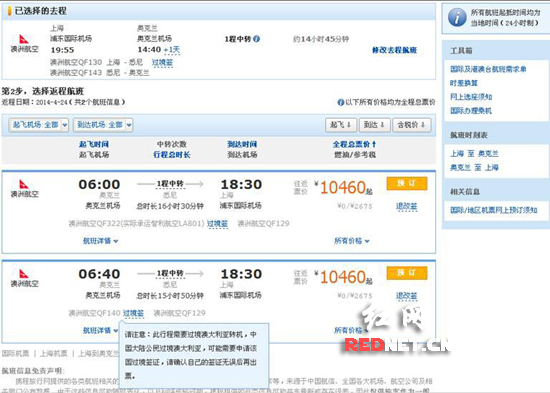
Task: Click the 19:55 outbound departure time
Action: [62, 50]
